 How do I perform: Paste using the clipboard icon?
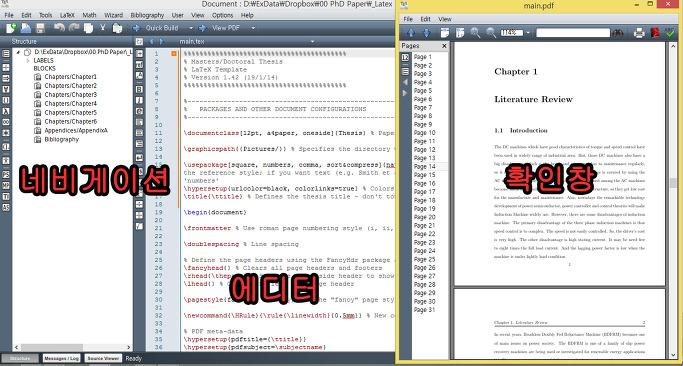click(117, 28)
